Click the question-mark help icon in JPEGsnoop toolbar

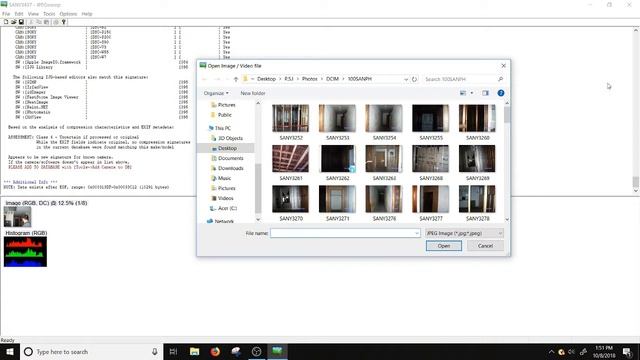pos(64,22)
